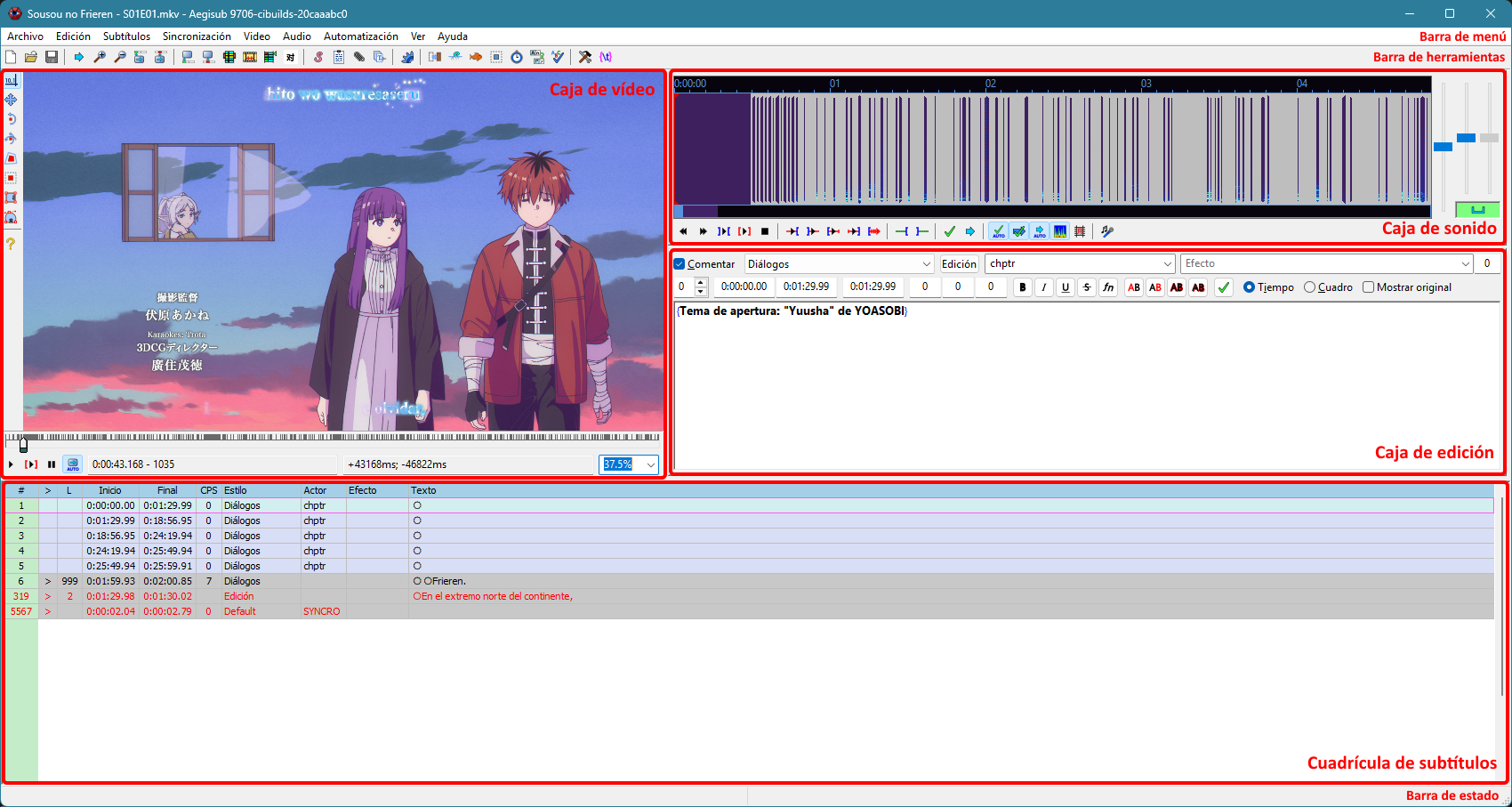
Task: Open the Diálogos style dropdown
Action: (x=839, y=264)
